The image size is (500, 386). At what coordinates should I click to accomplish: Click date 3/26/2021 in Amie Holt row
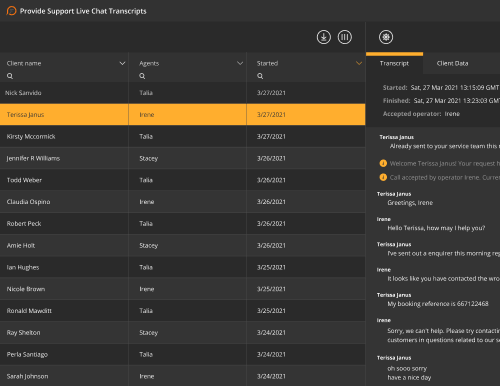click(271, 245)
